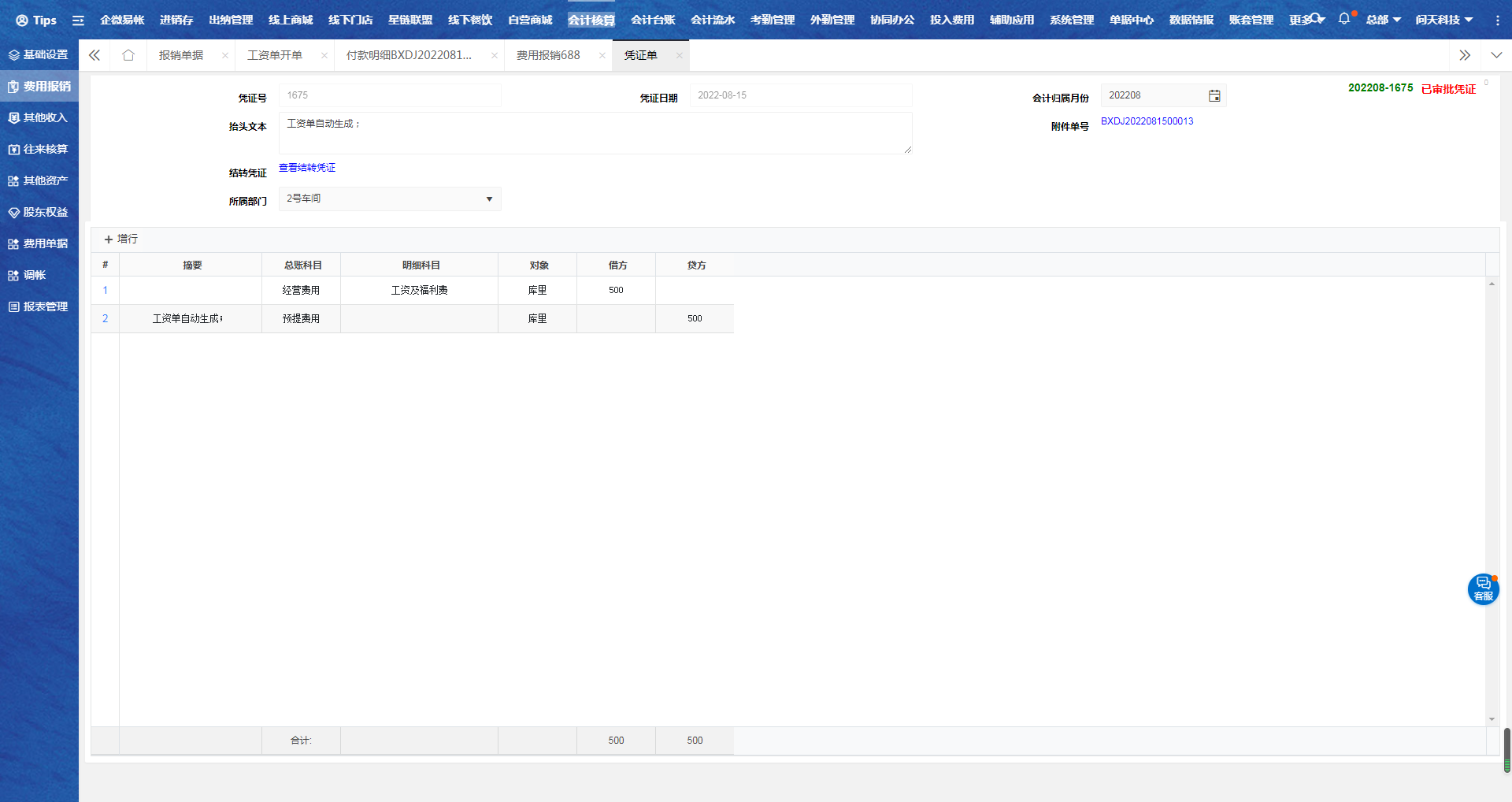This screenshot has width=1512, height=802.
Task: Select 往来核算 in the left sidebar
Action: 39,149
